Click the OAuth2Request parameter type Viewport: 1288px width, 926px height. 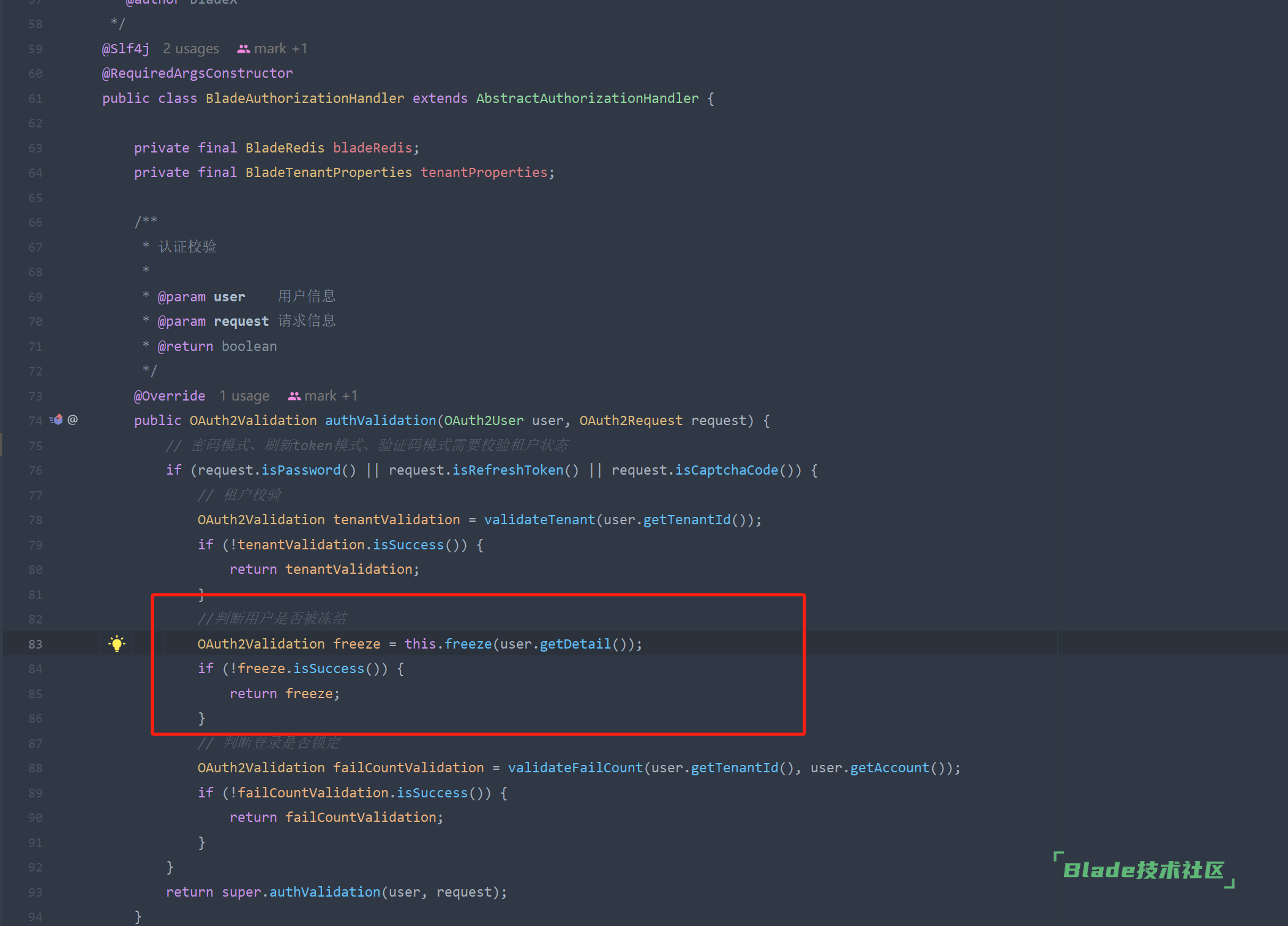coord(631,420)
